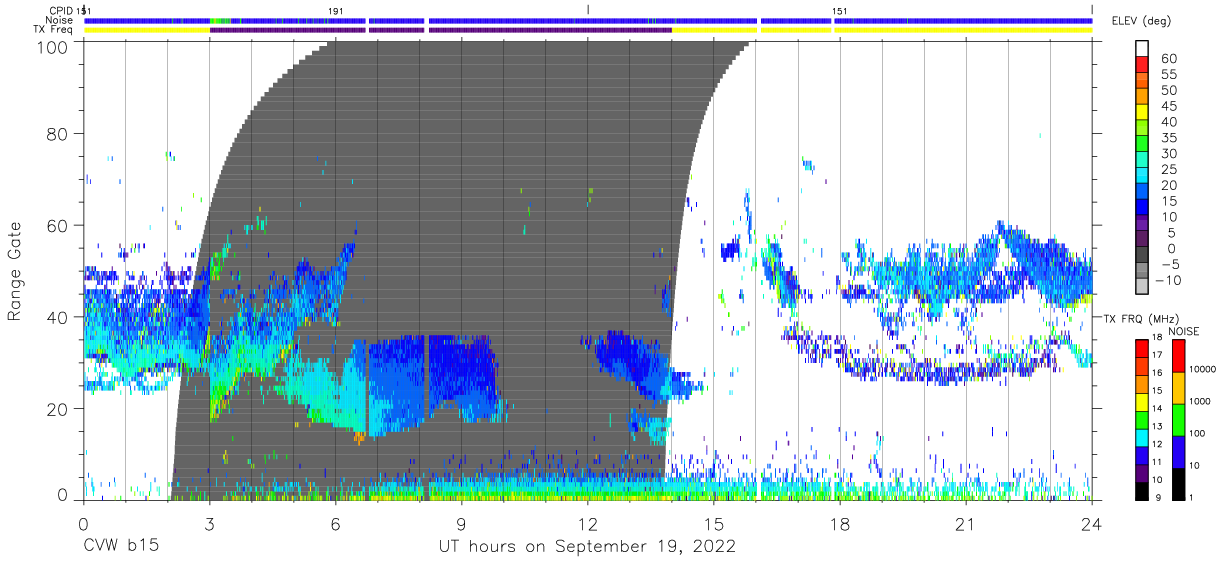Pick the yellow swatch in ELEV color bar
Viewport: 1228px width, 567px height.
[x=1142, y=114]
